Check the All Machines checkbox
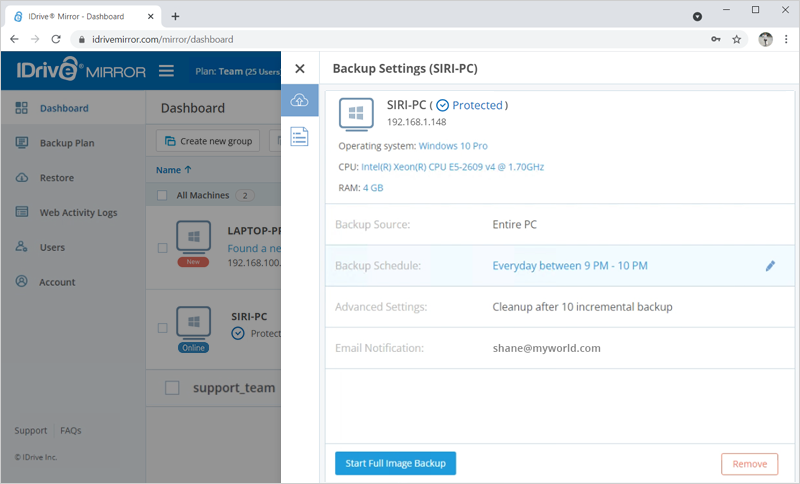The width and height of the screenshot is (800, 484). [162, 195]
